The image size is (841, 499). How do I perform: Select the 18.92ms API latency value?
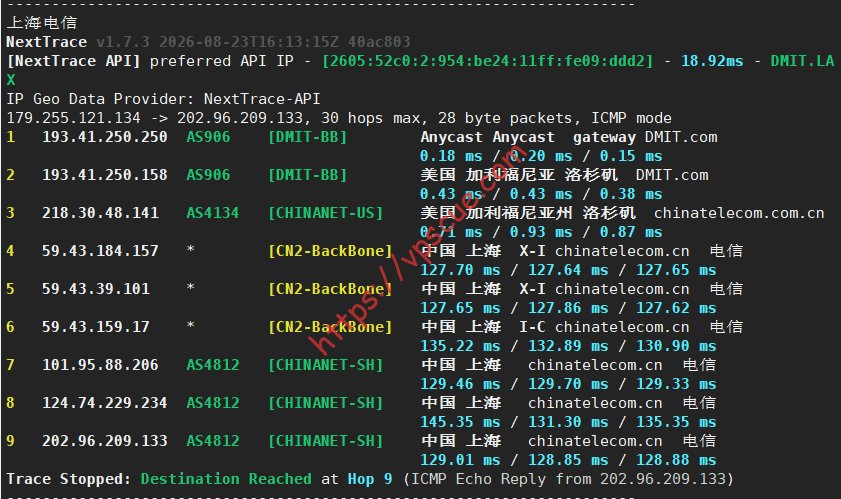pos(712,61)
